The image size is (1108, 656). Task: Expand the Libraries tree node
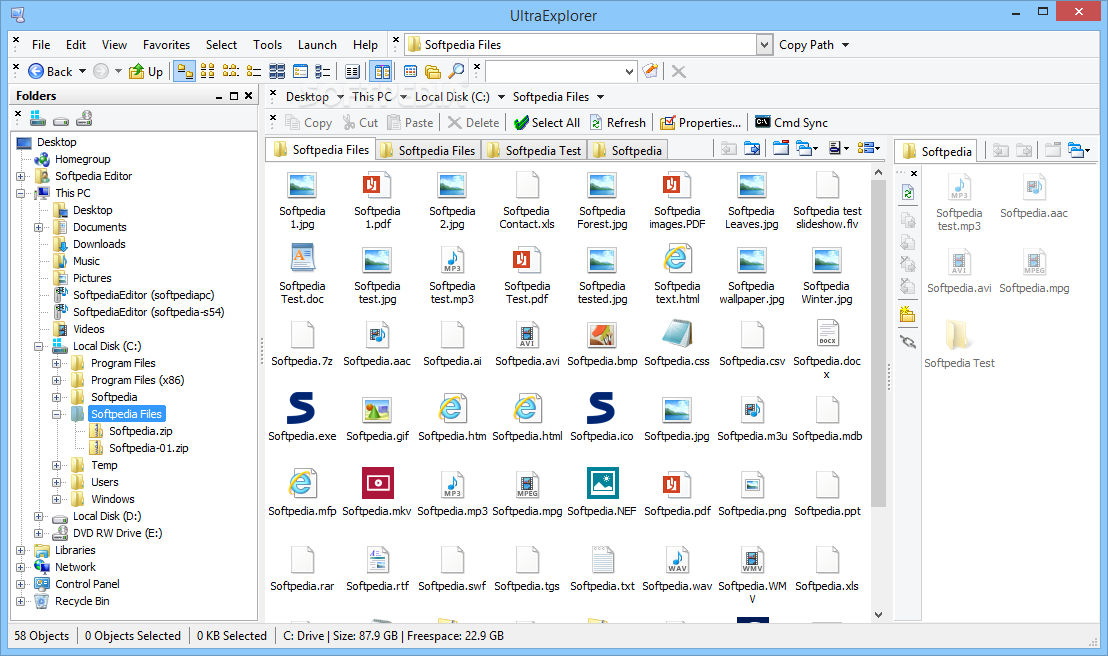pyautogui.click(x=20, y=550)
